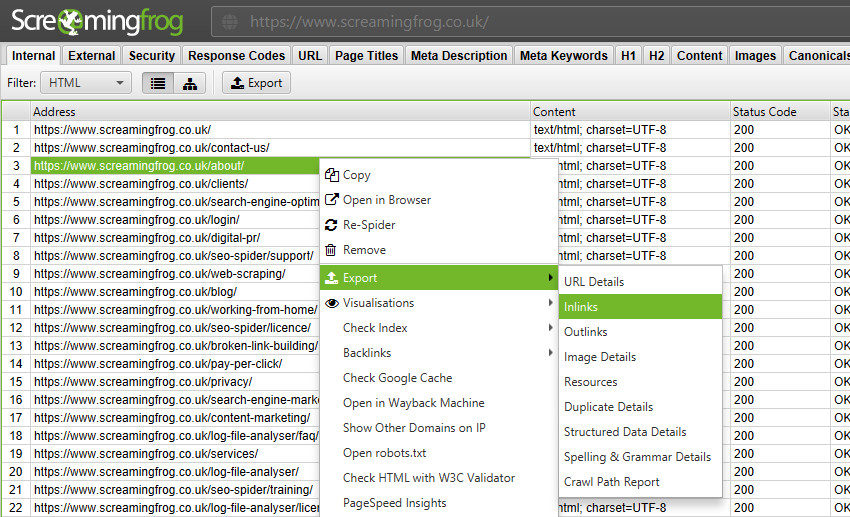Expand the Check Index submenu arrow
The image size is (850, 517).
click(550, 328)
